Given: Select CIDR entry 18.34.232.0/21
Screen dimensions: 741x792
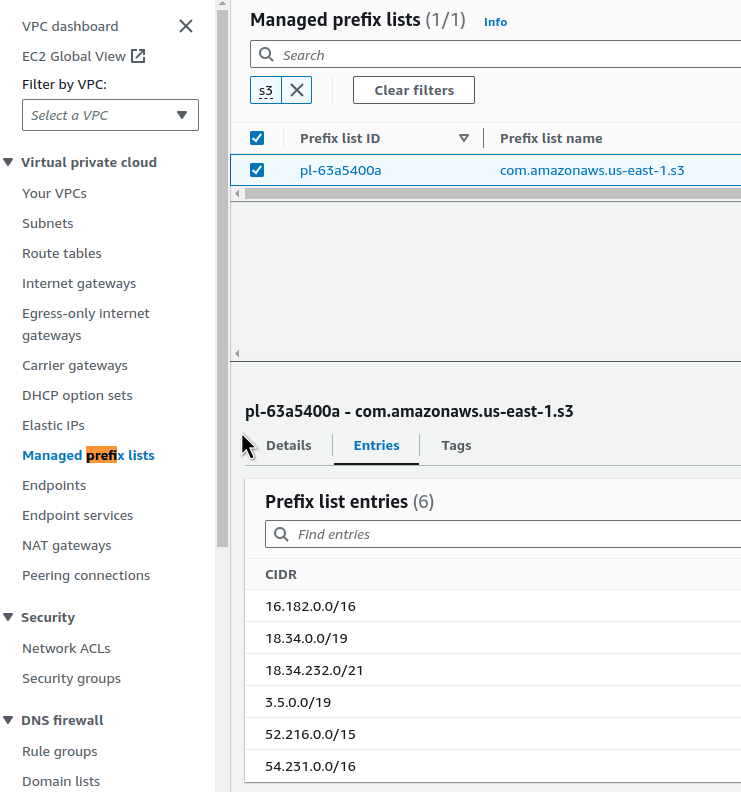Looking at the screenshot, I should (314, 671).
